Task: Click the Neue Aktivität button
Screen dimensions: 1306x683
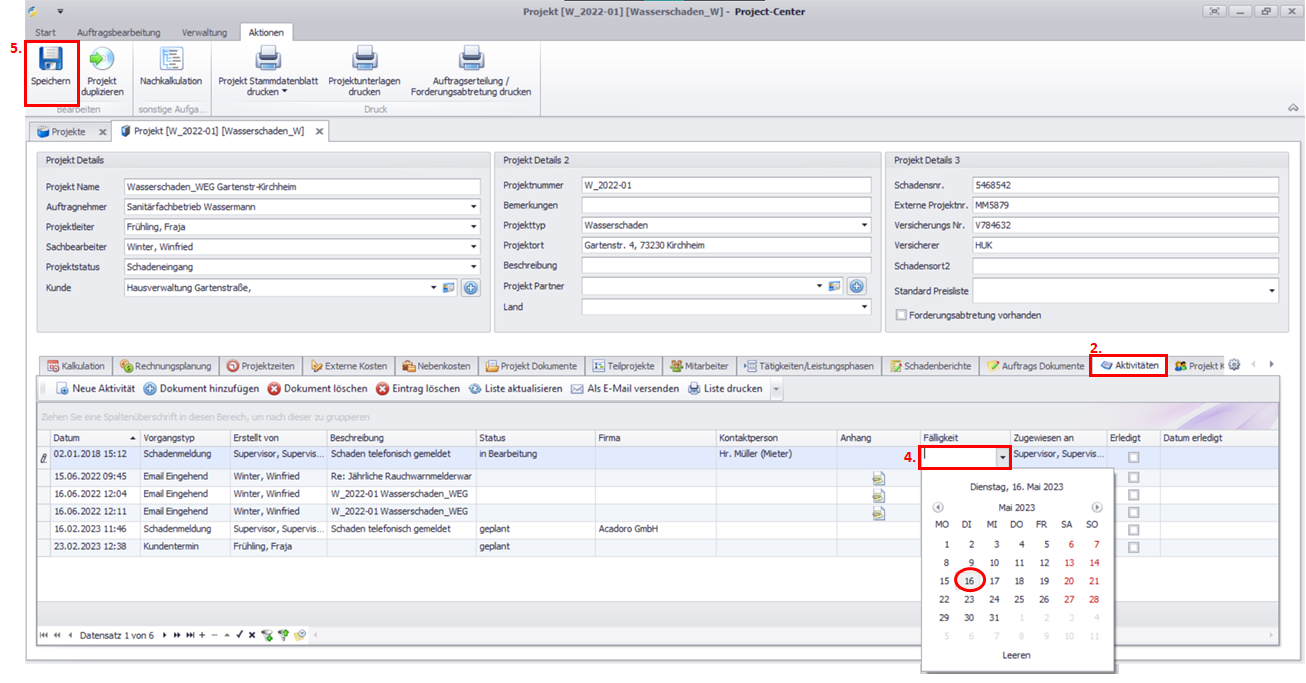Action: 96,388
